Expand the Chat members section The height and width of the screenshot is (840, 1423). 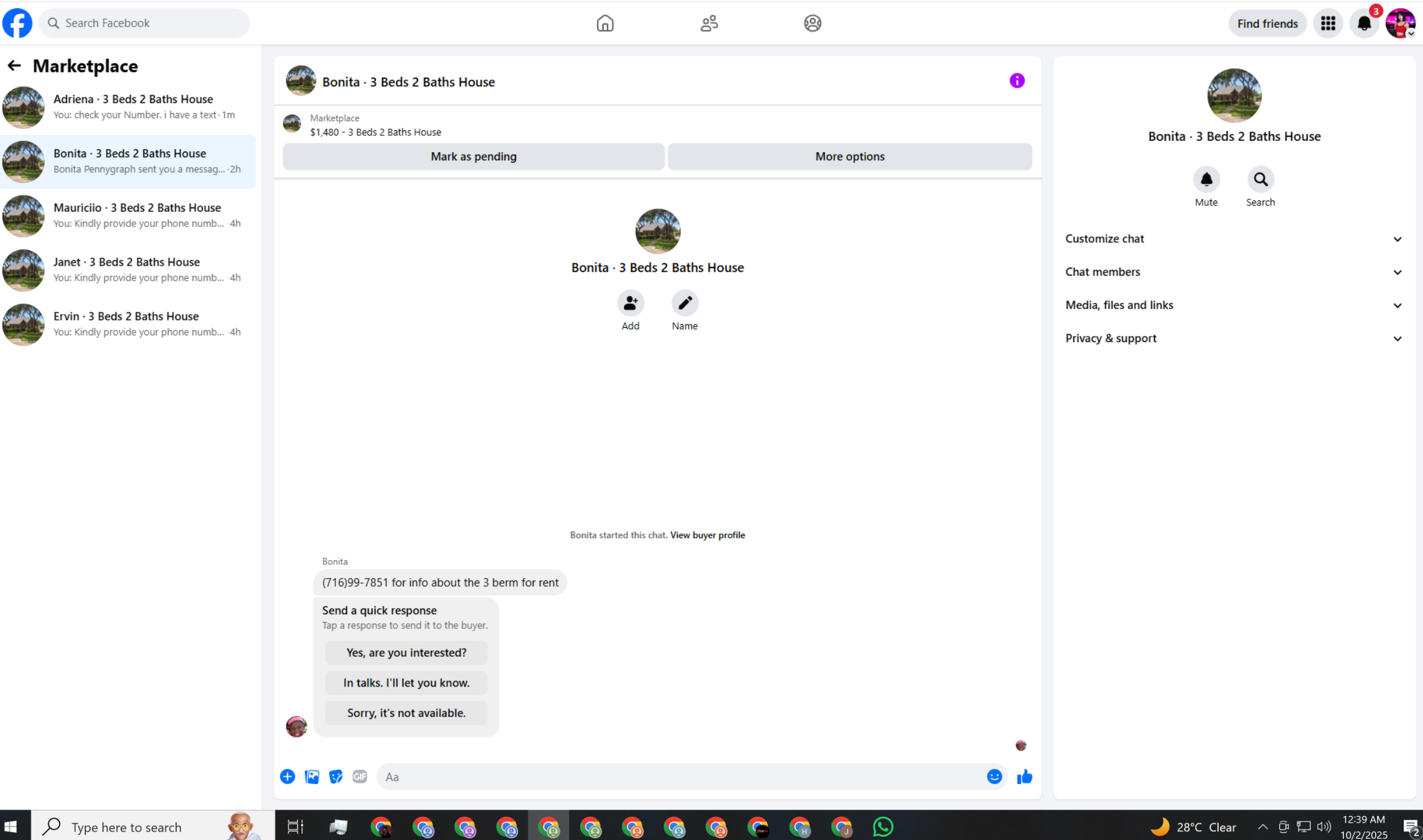click(x=1234, y=272)
